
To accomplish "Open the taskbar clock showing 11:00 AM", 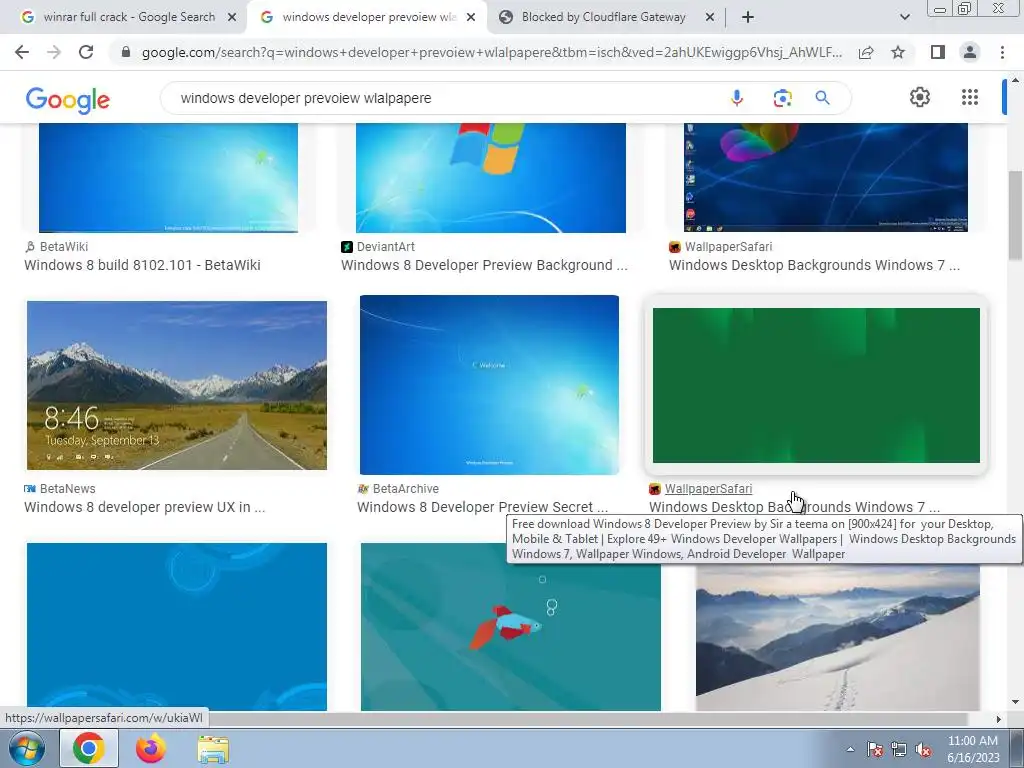I will coord(972,749).
